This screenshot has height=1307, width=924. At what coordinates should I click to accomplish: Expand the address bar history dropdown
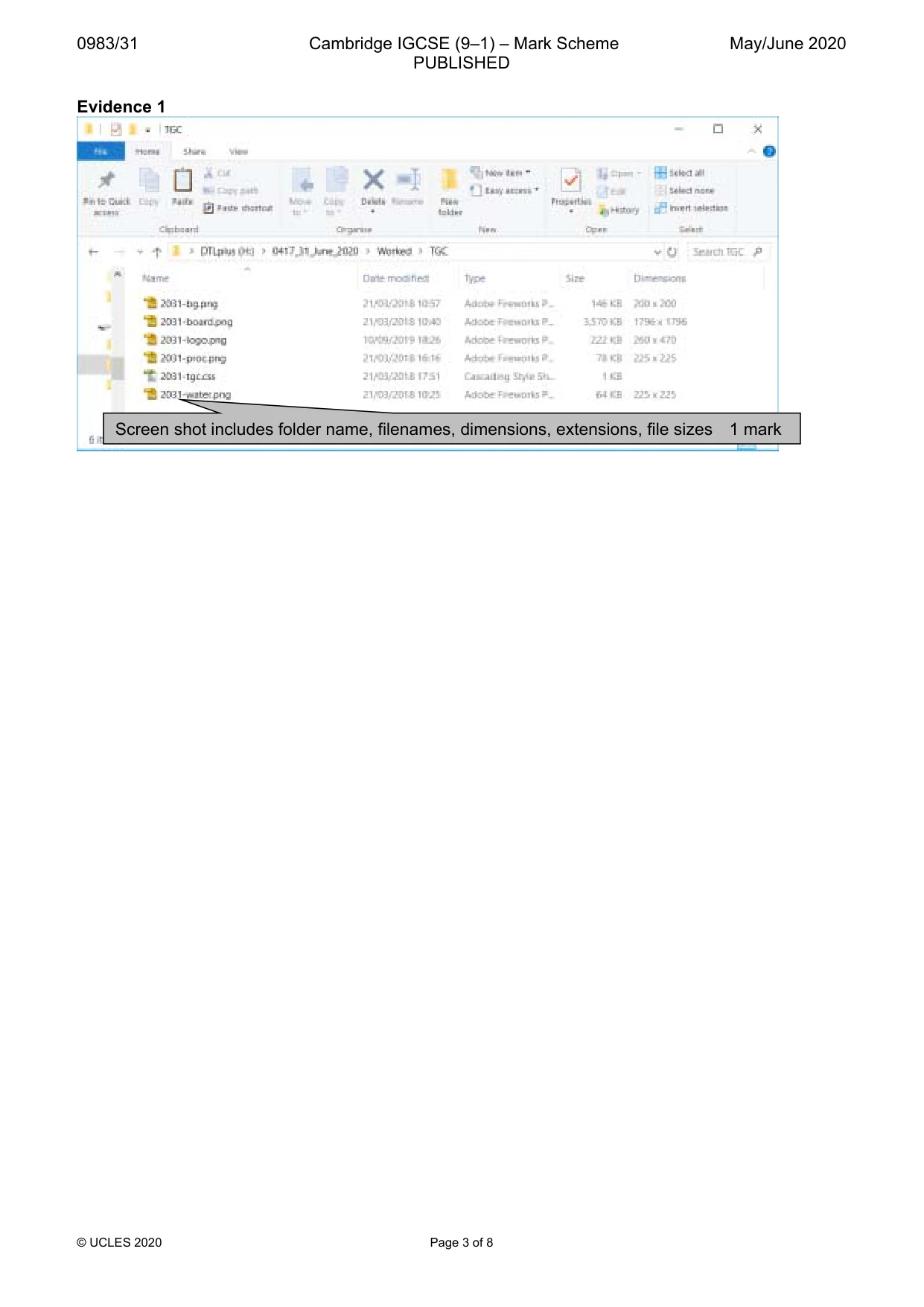[x=657, y=252]
